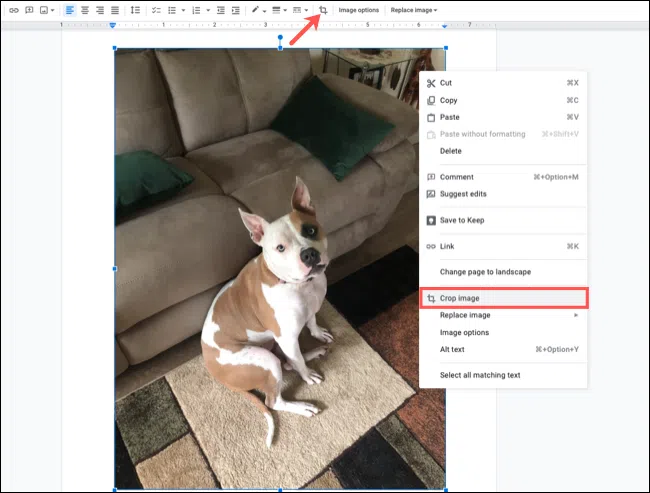Open the border weight dropdown
This screenshot has height=493, width=650.
pos(279,10)
